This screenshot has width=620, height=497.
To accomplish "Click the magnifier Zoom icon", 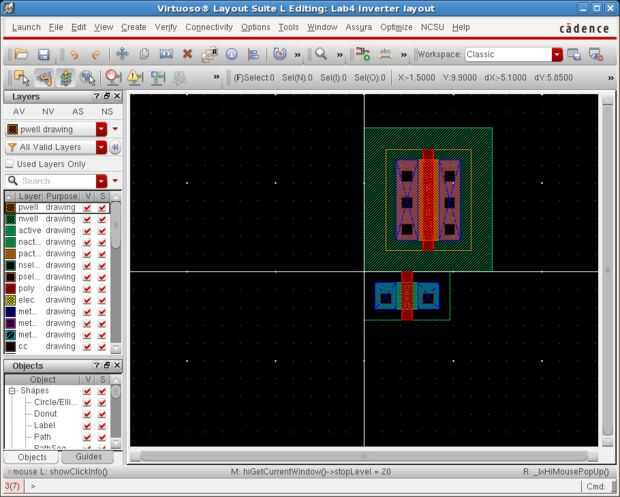I will pos(321,54).
